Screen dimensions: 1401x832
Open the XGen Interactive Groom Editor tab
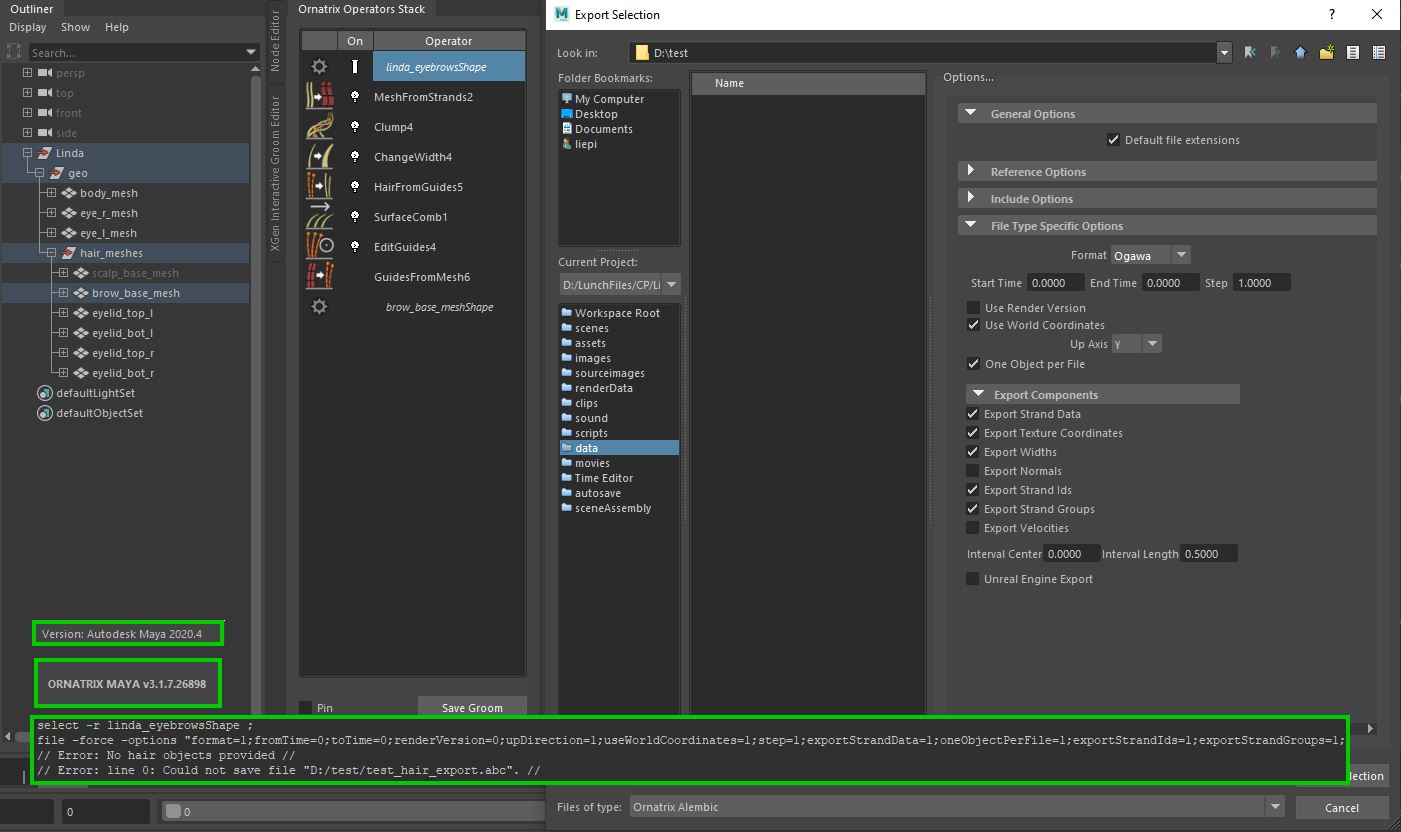(277, 180)
